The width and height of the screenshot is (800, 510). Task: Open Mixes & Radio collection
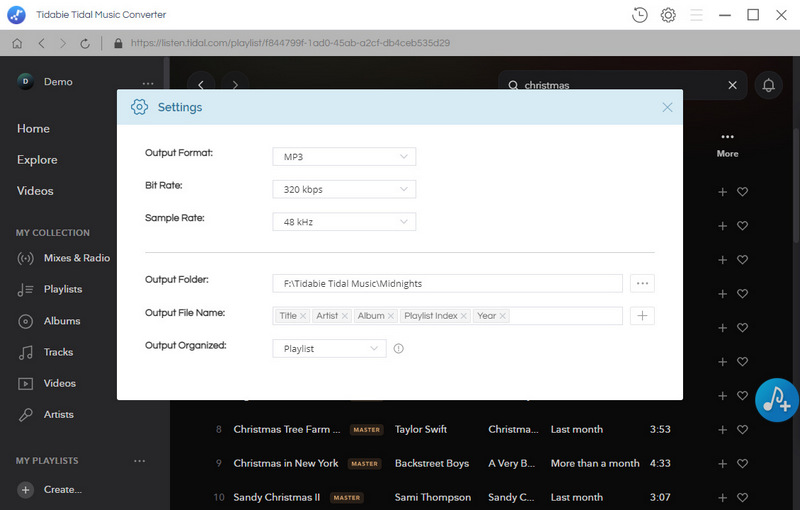tap(64, 258)
